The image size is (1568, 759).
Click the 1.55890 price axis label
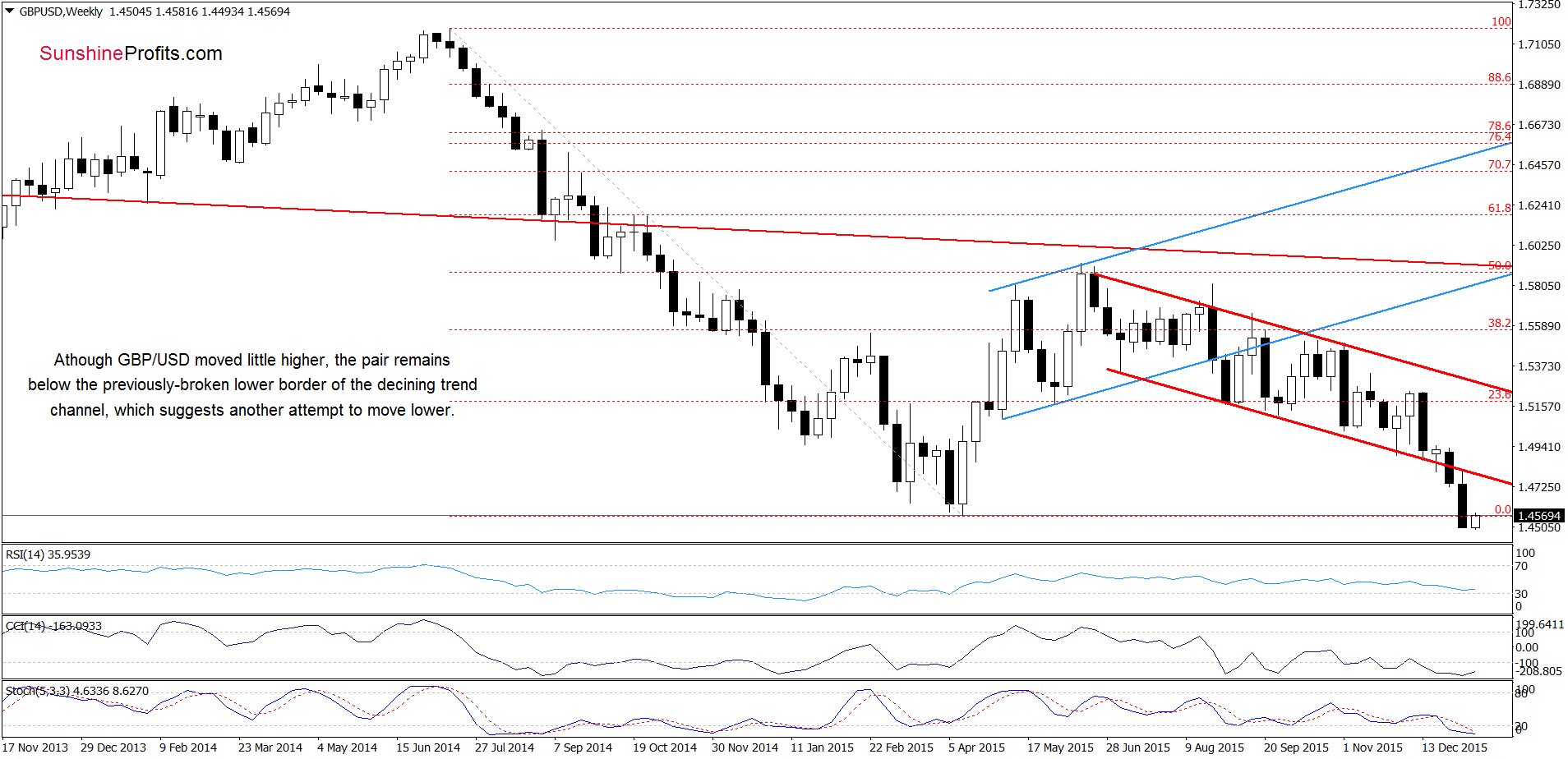[x=1539, y=326]
